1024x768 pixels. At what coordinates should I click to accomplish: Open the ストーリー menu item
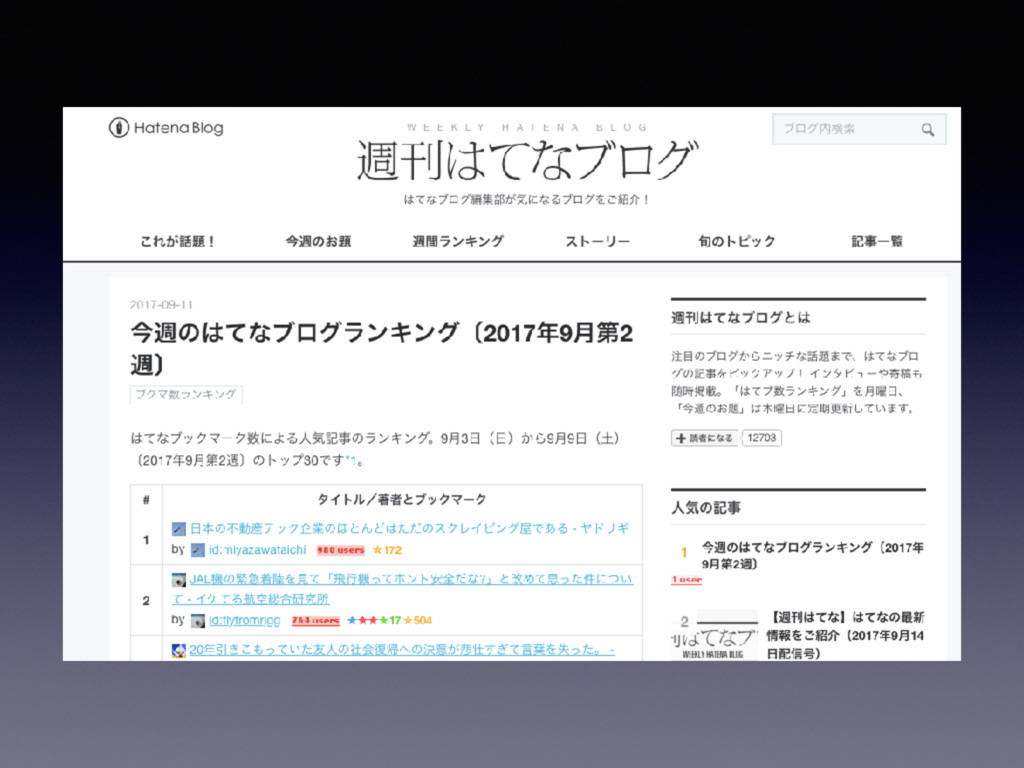(598, 241)
